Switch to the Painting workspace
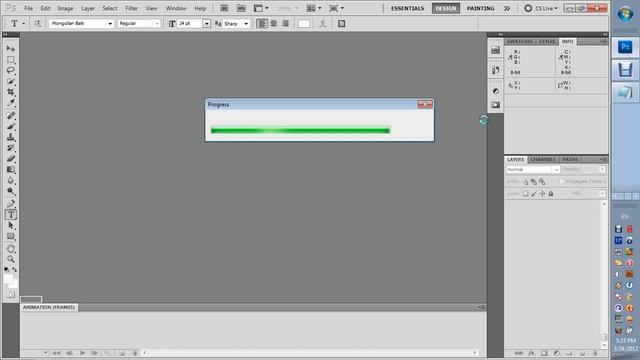The image size is (640, 360). click(x=480, y=8)
